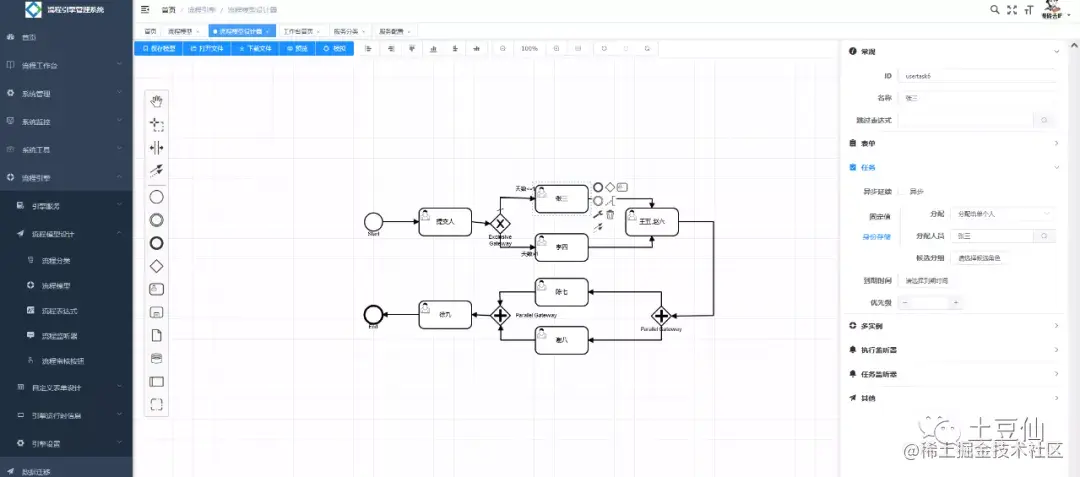Screen dimensions: 1080x477
Task: Expand the 表单 section
Action: point(955,143)
